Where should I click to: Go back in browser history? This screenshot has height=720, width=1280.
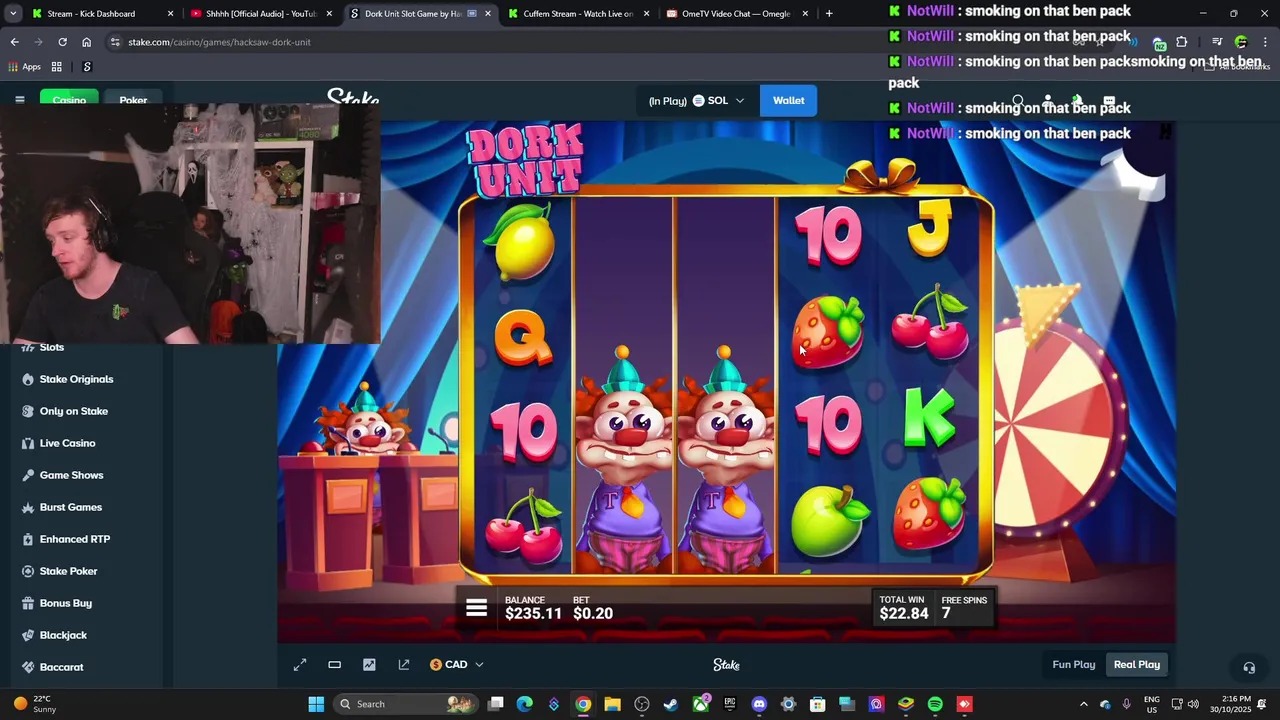pos(14,42)
